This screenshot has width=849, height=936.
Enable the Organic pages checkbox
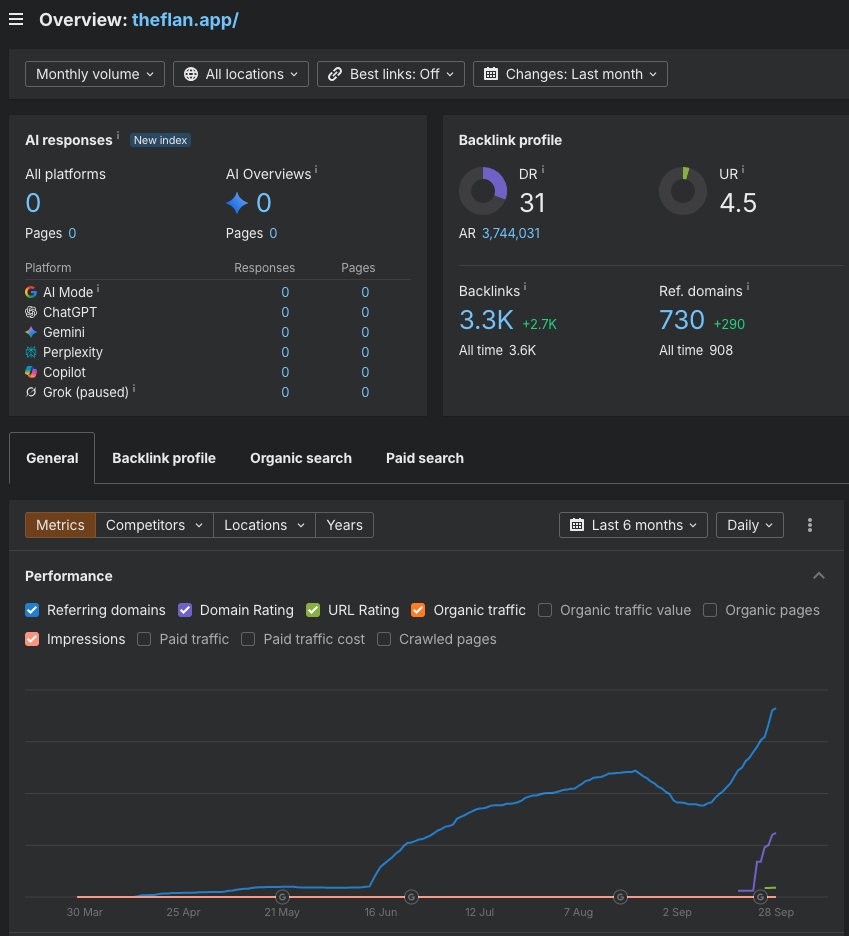coord(710,610)
